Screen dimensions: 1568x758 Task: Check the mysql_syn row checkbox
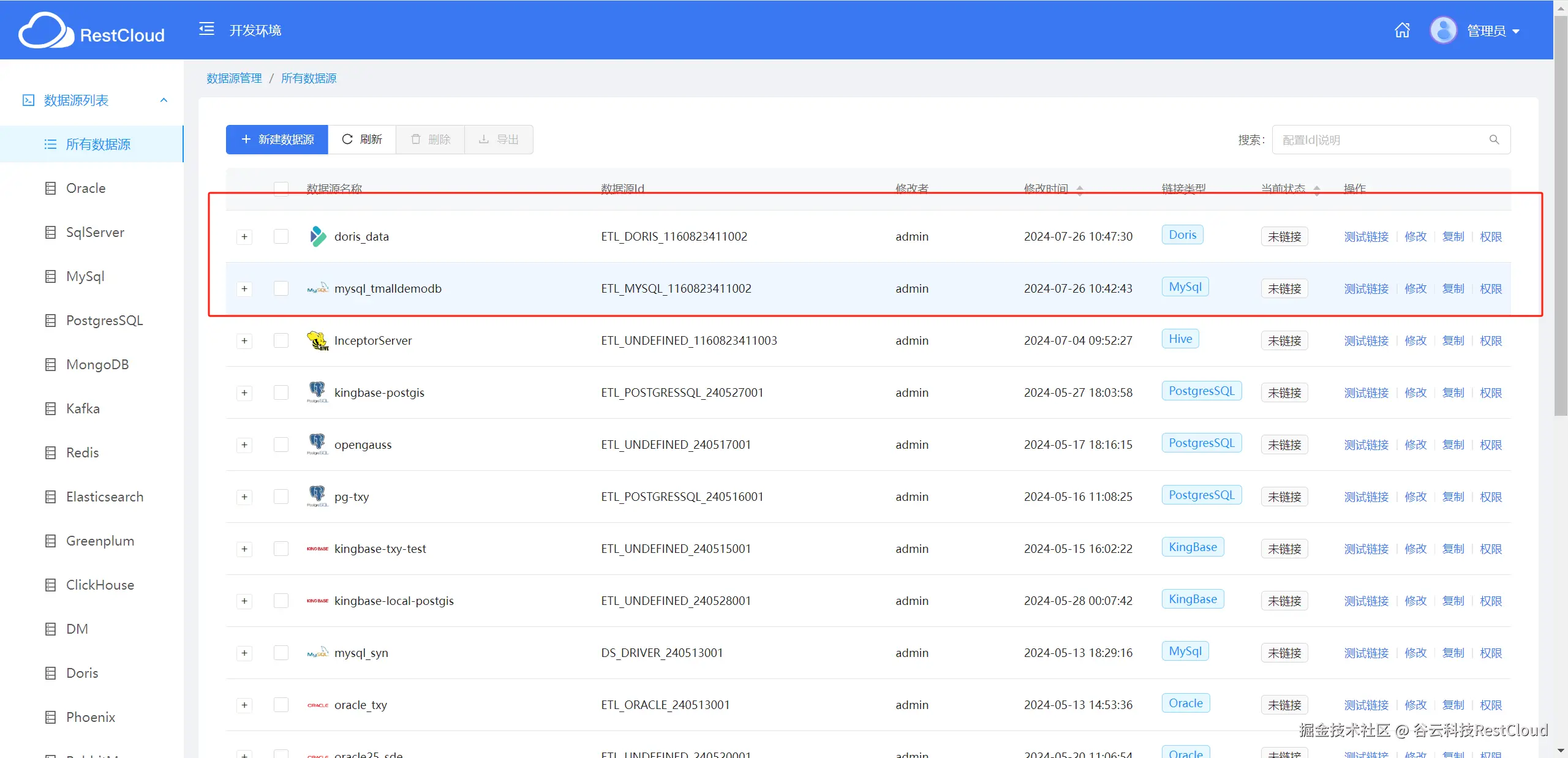281,653
